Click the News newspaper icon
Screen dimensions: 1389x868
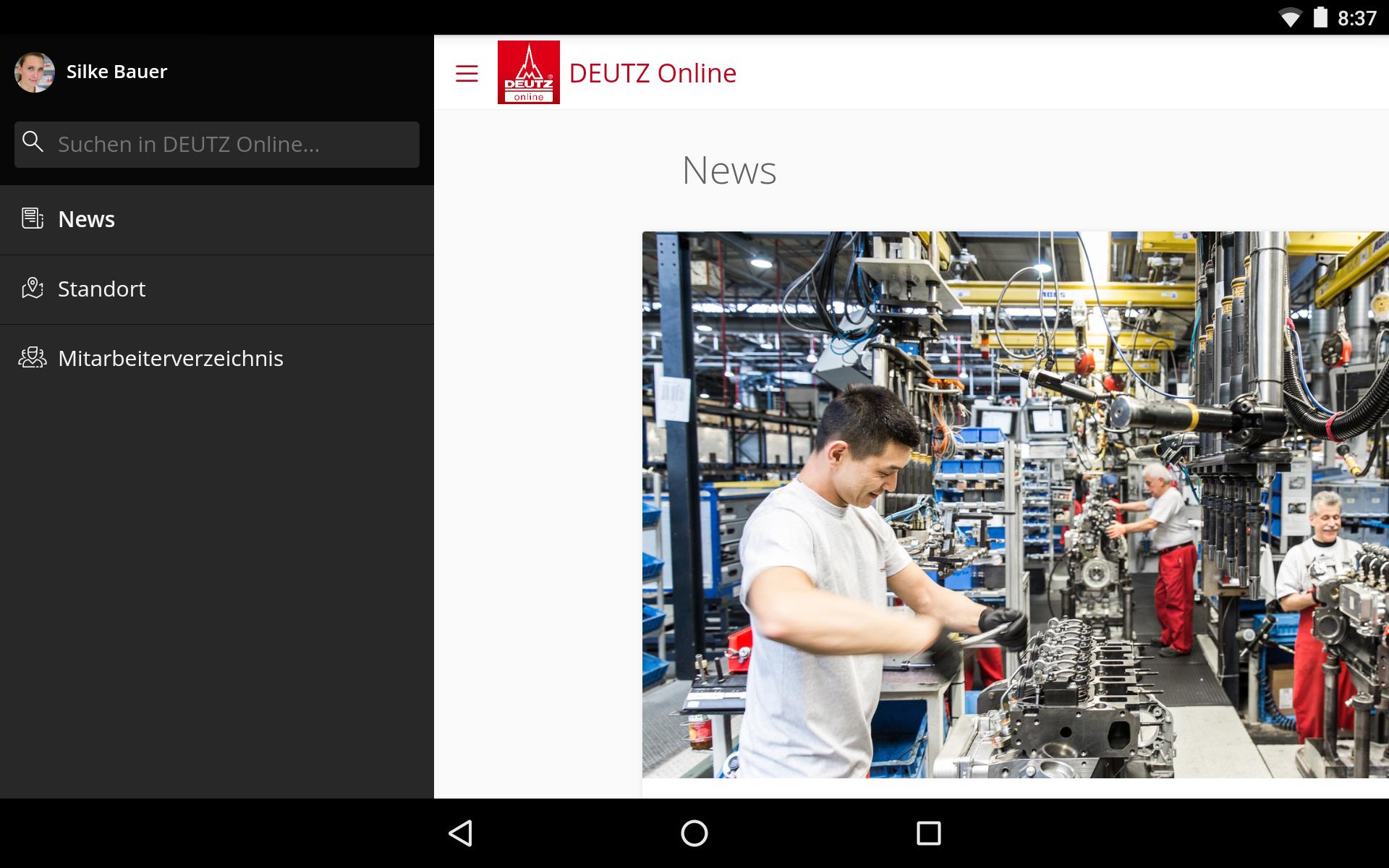pyautogui.click(x=33, y=218)
